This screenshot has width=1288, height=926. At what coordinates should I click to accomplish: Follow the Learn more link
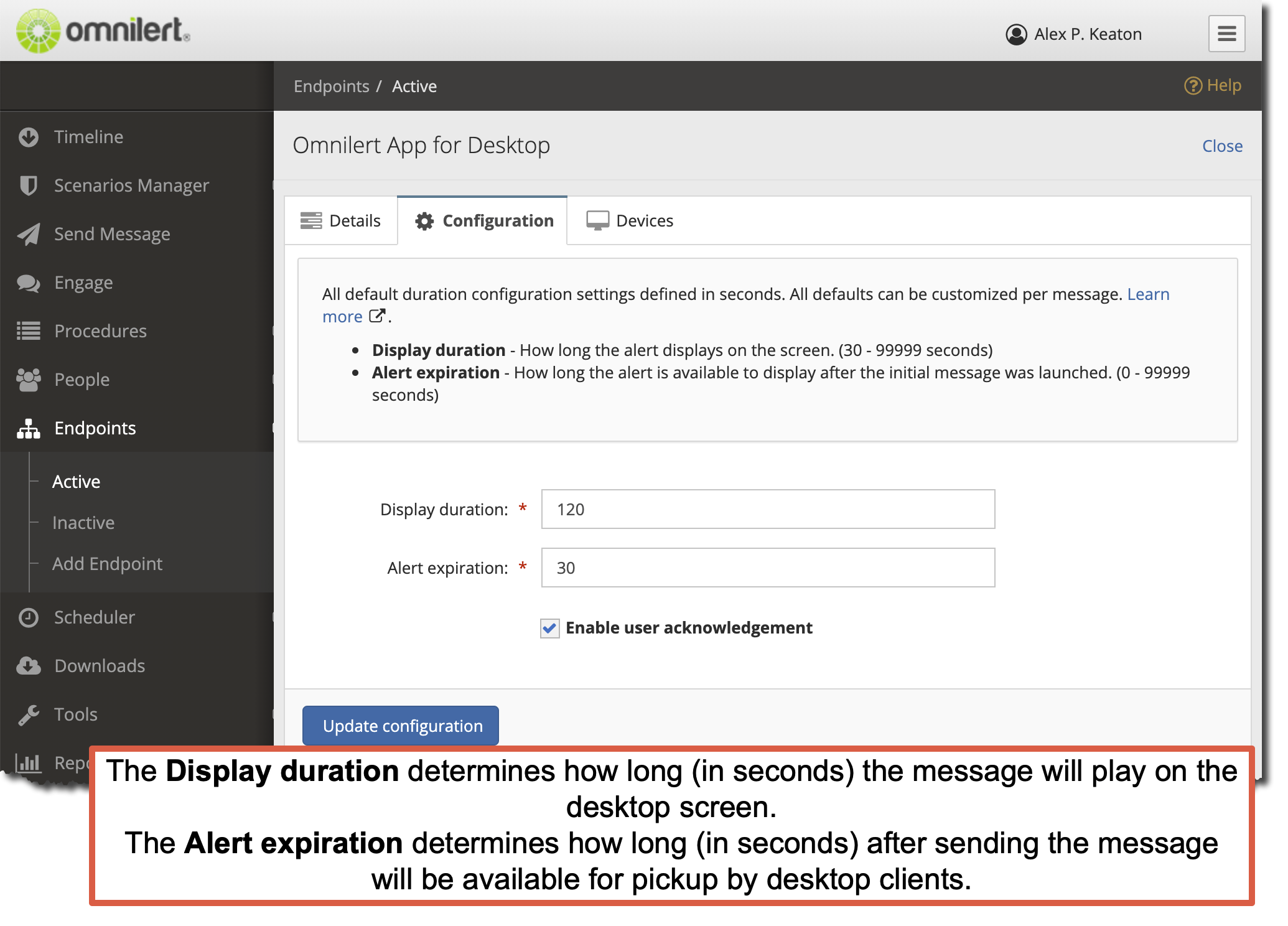click(1148, 294)
